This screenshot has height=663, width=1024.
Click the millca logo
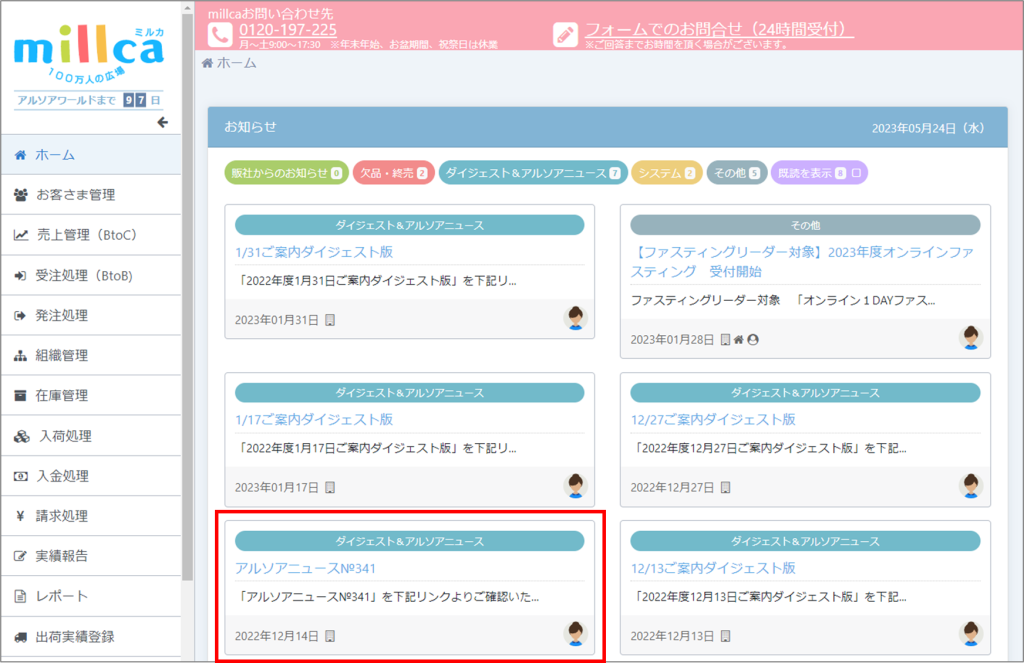(x=89, y=50)
